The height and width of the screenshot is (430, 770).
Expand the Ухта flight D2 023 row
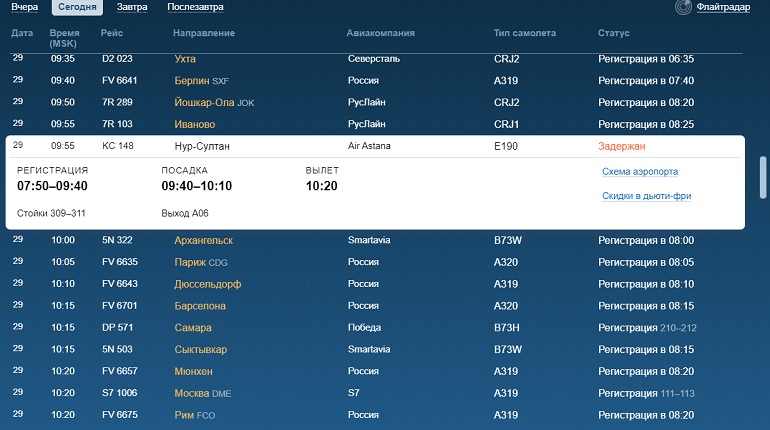pos(375,59)
